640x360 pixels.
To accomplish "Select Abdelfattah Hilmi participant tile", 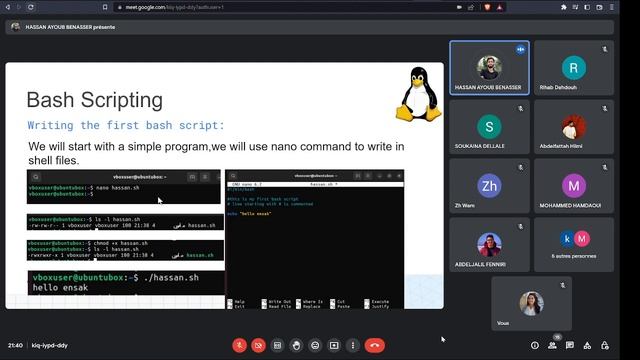I will tap(574, 127).
